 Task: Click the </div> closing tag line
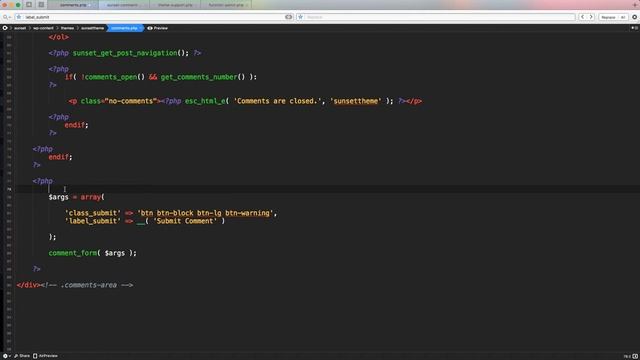tap(75, 285)
